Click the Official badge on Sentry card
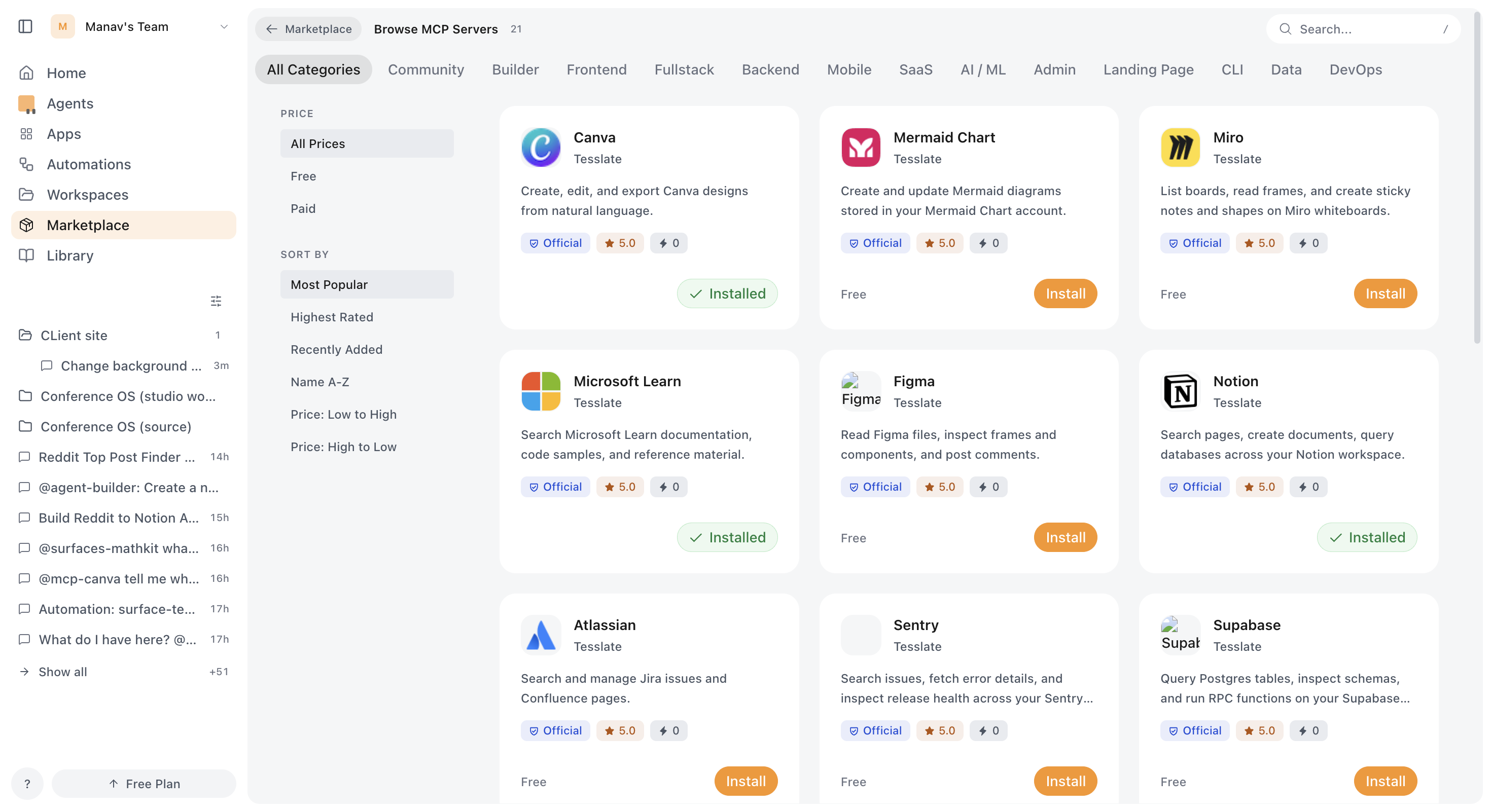The height and width of the screenshot is (812, 1491). pos(875,730)
